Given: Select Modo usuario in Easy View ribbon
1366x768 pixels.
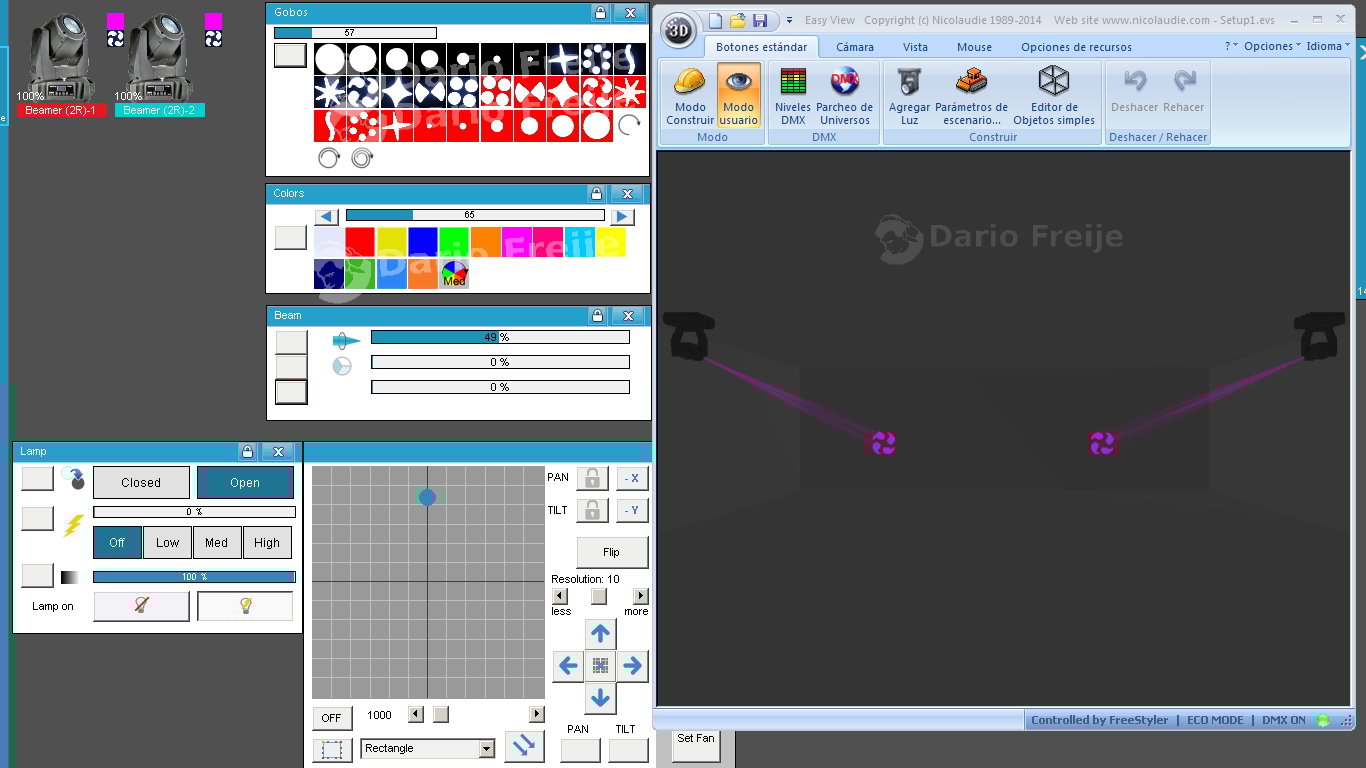Looking at the screenshot, I should coord(738,96).
